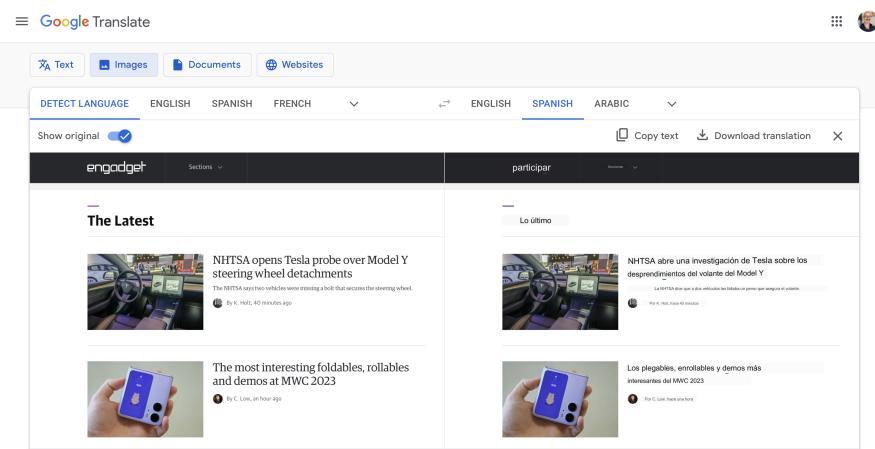Click the Copy text button
This screenshot has height=449, width=875.
point(647,136)
